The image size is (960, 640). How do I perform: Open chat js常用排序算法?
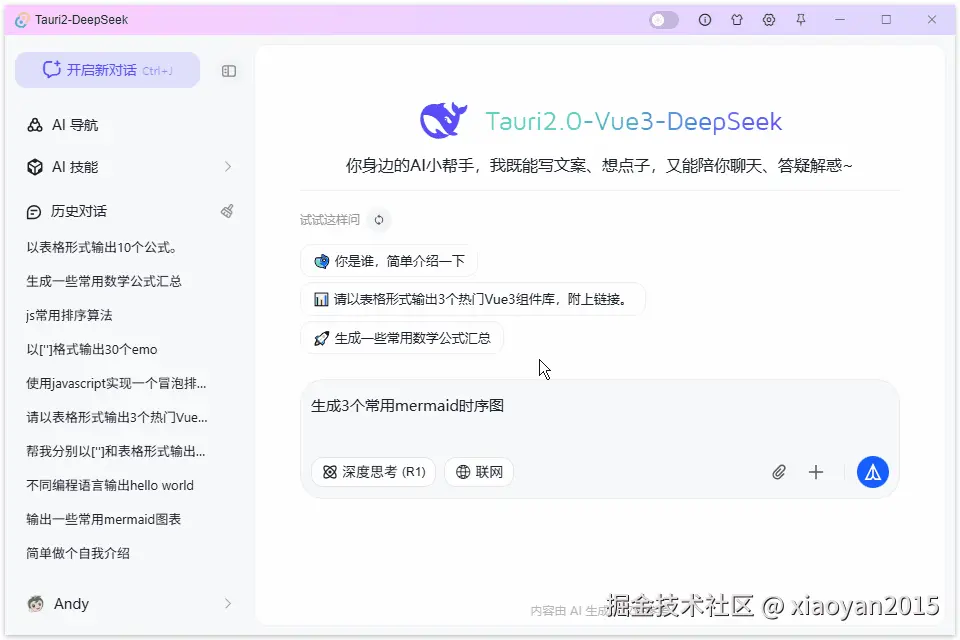[69, 315]
